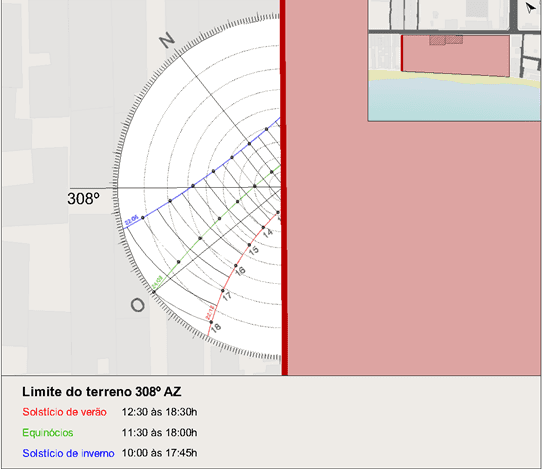Image resolution: width=543 pixels, height=469 pixels.
Task: Click the red 22/12 date label
Action: pos(210,312)
